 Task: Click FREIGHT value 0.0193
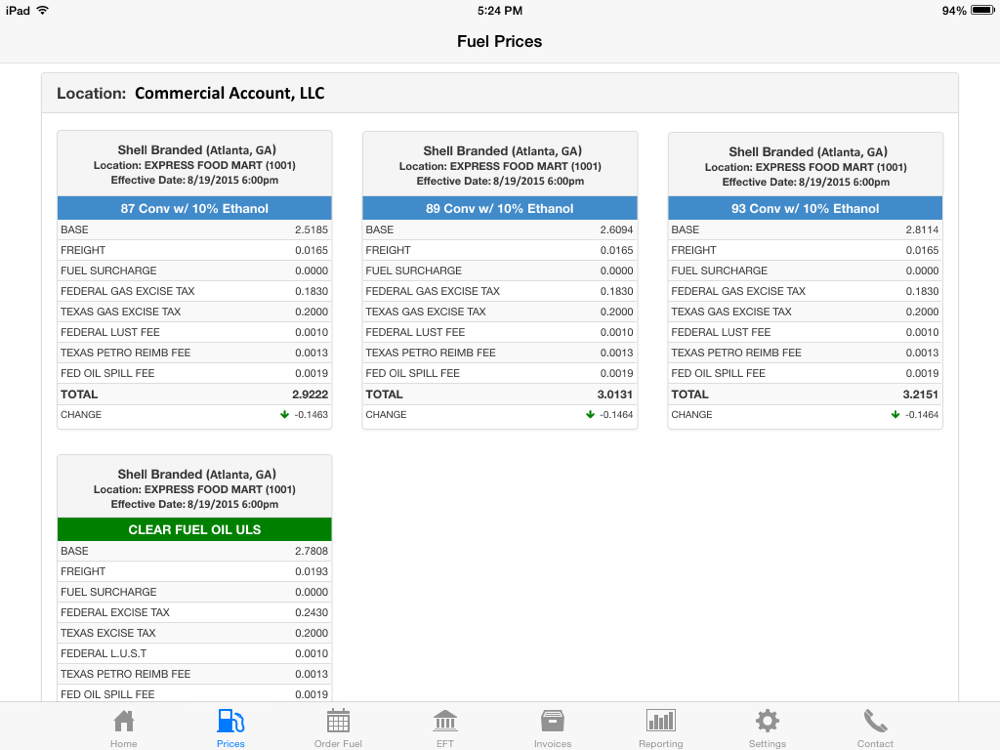[311, 571]
